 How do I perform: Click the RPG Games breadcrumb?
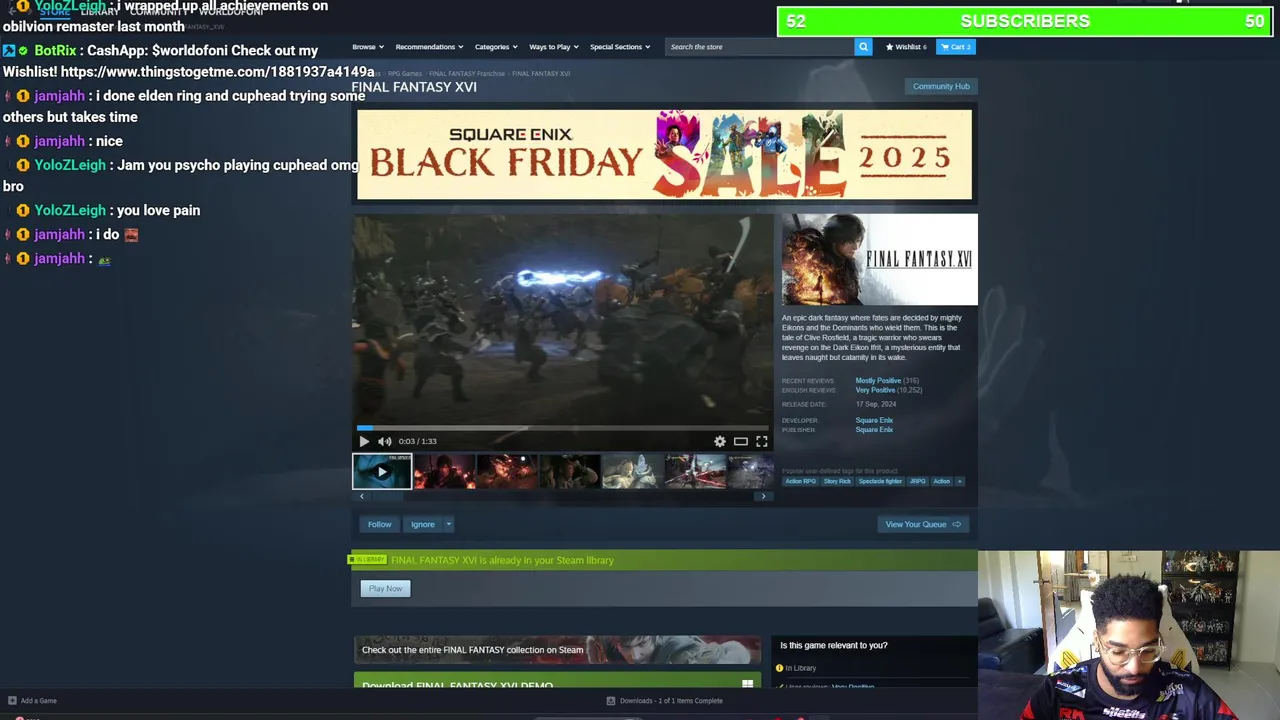405,73
